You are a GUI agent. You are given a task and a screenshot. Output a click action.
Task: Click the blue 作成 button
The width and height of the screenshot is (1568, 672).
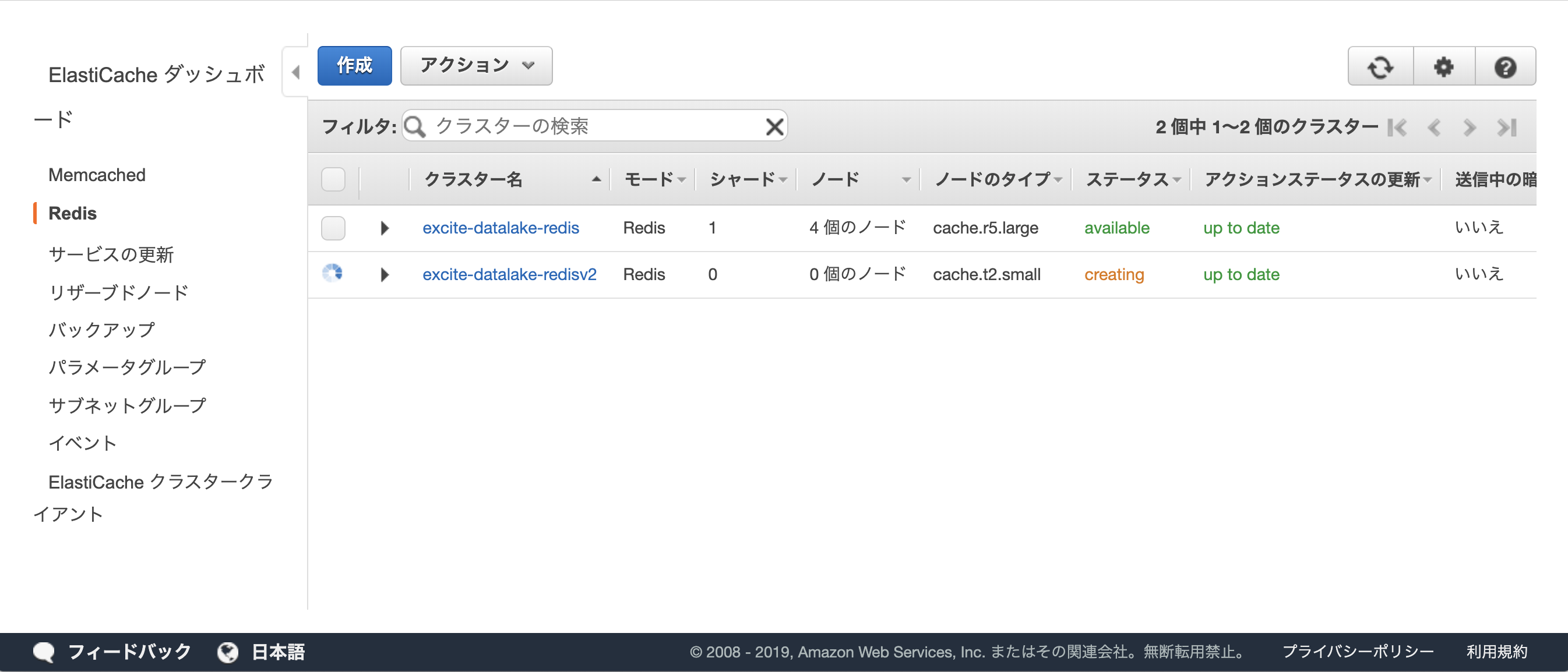354,66
